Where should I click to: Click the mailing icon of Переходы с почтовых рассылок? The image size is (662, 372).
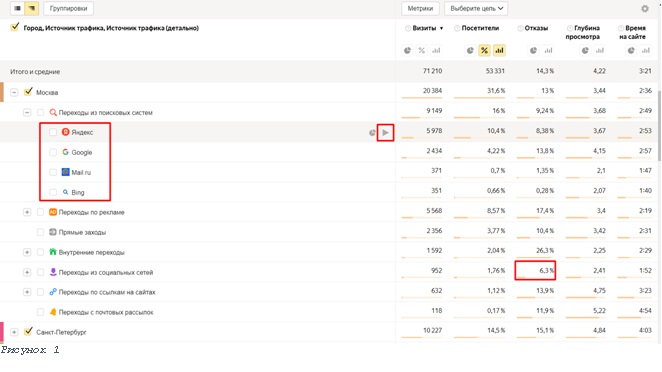pyautogui.click(x=53, y=312)
